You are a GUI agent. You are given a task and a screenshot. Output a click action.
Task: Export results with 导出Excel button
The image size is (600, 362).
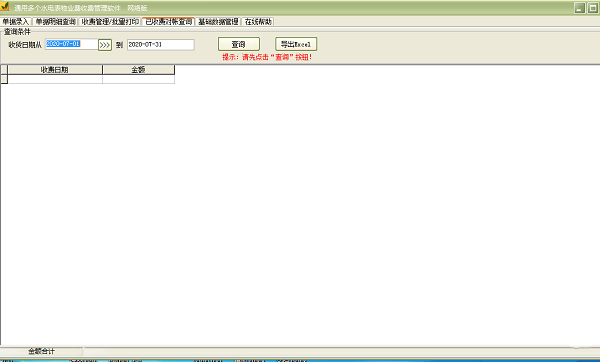tap(296, 44)
